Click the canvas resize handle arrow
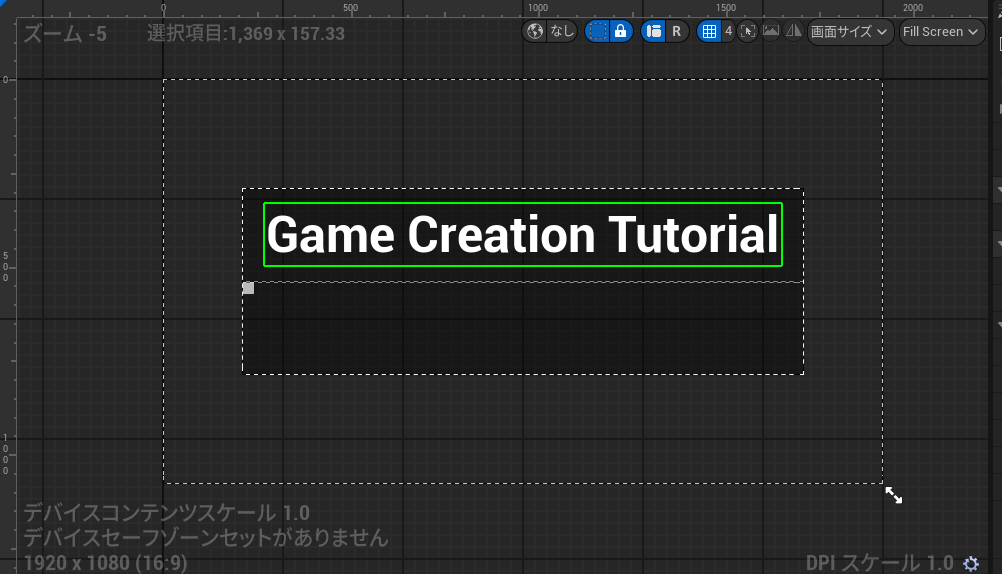 pyautogui.click(x=893, y=495)
